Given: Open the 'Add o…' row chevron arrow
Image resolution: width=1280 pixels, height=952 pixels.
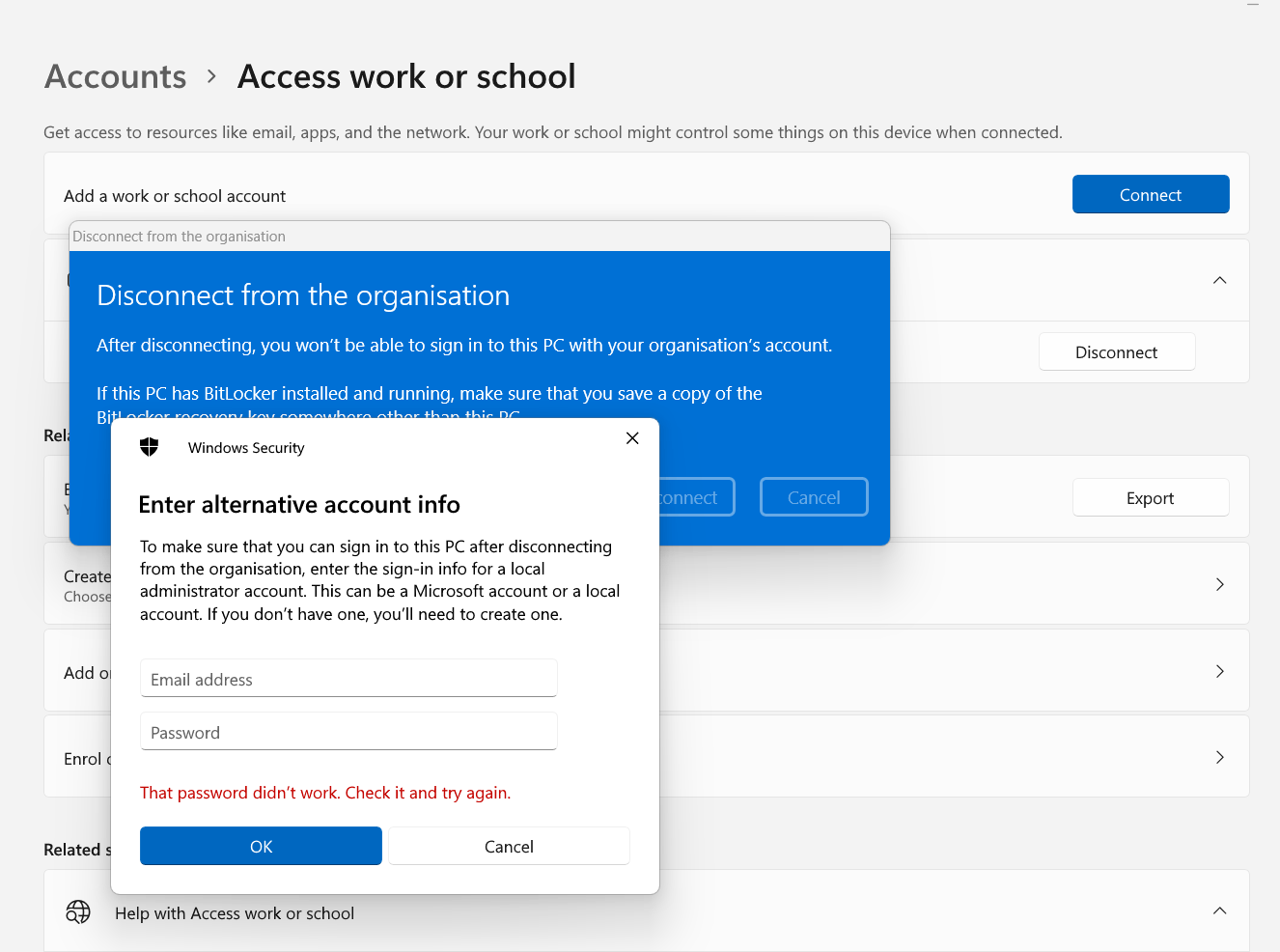Looking at the screenshot, I should (1220, 671).
